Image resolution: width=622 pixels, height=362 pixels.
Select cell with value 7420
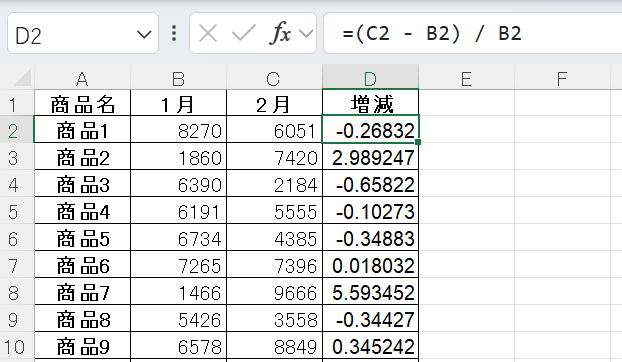(275, 157)
